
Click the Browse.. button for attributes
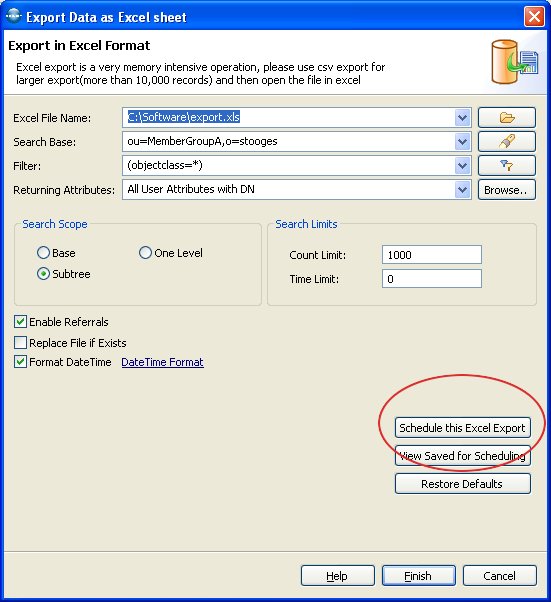coord(506,190)
